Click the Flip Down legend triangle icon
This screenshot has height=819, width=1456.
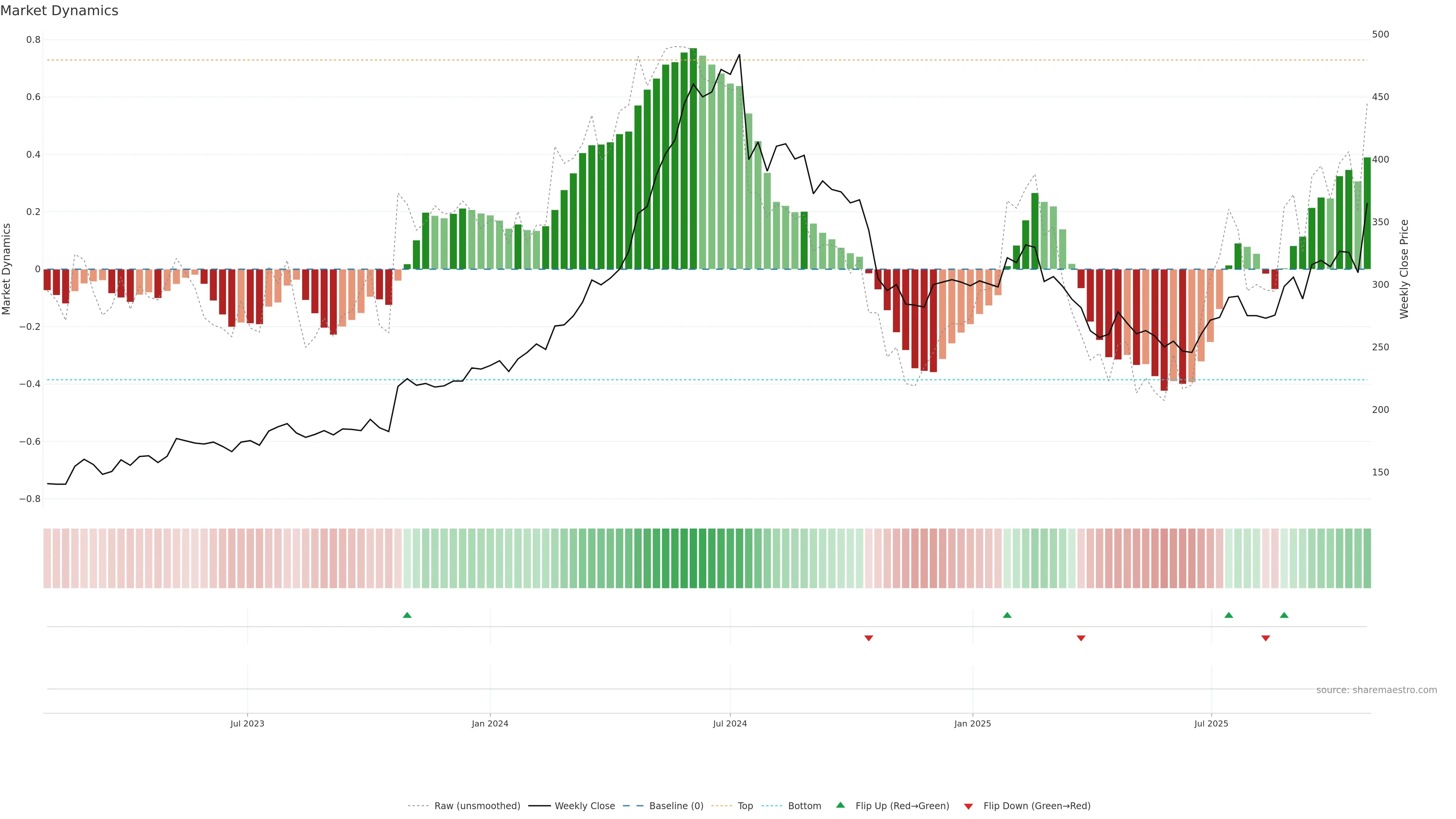tap(968, 806)
